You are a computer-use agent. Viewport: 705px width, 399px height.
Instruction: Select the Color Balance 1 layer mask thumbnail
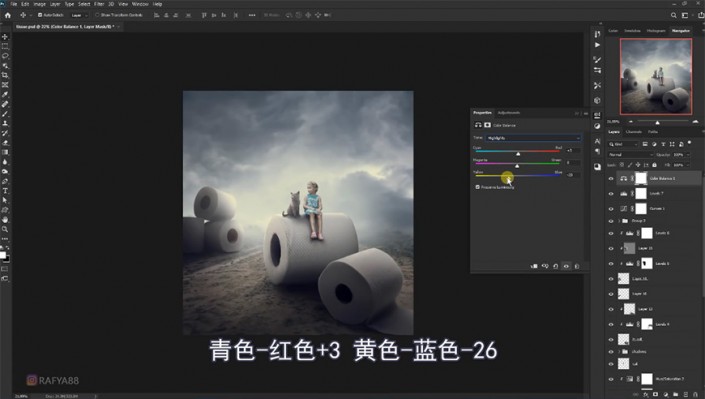pos(641,178)
